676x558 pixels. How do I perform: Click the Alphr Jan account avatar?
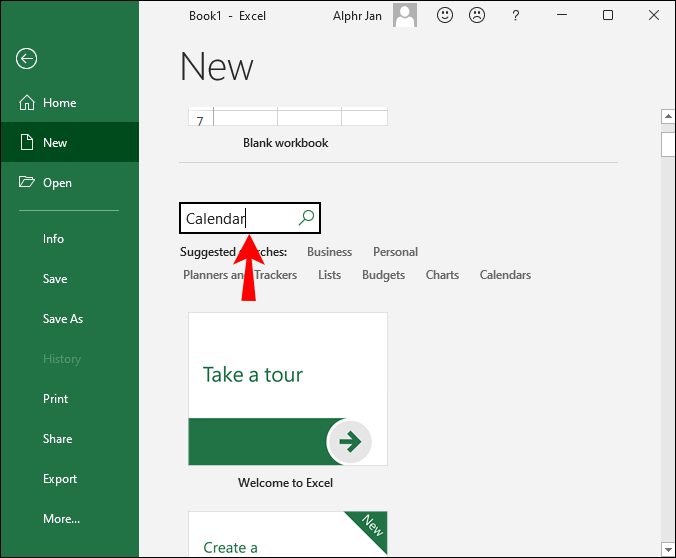point(404,16)
